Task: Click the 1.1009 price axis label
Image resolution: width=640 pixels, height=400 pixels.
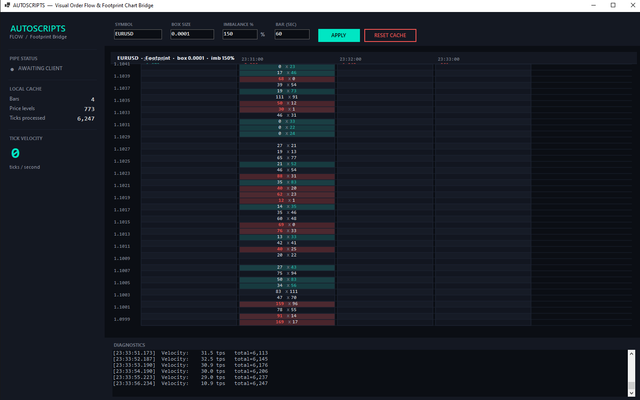Action: click(x=122, y=258)
